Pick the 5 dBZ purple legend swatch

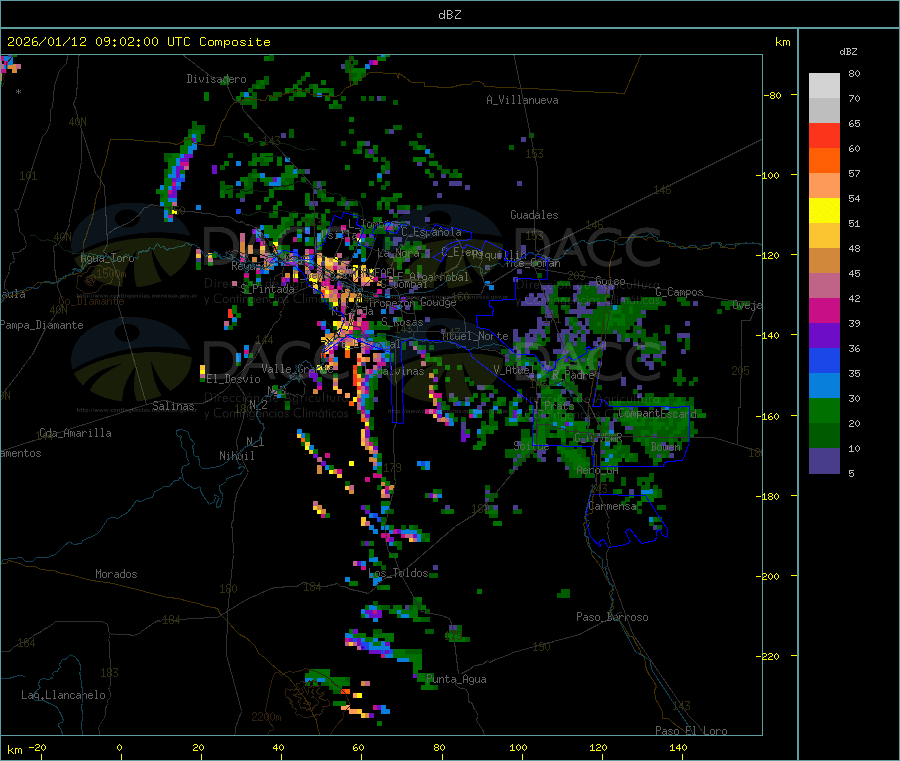[824, 460]
